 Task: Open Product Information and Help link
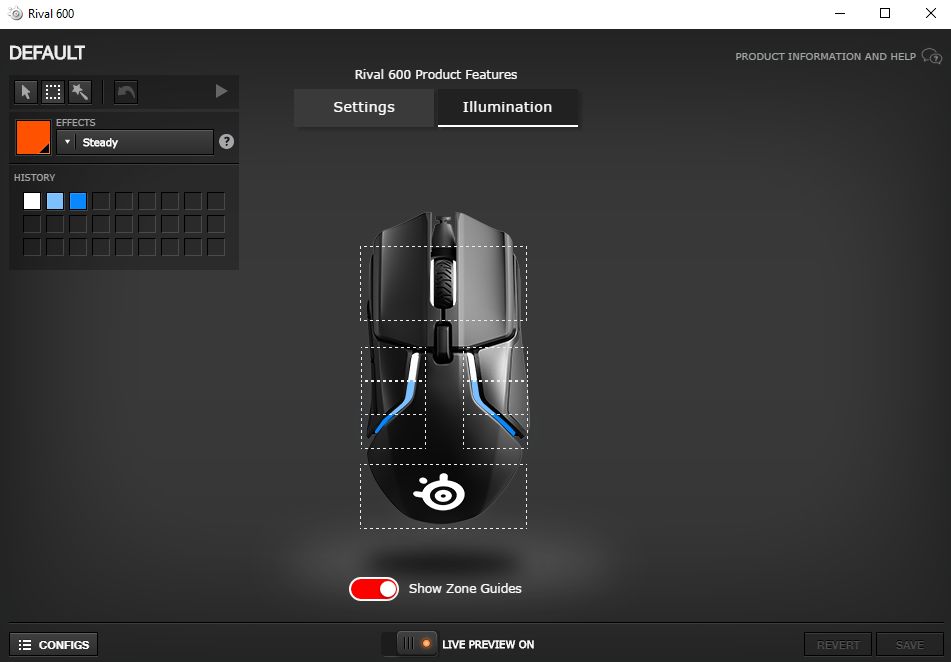click(x=825, y=56)
